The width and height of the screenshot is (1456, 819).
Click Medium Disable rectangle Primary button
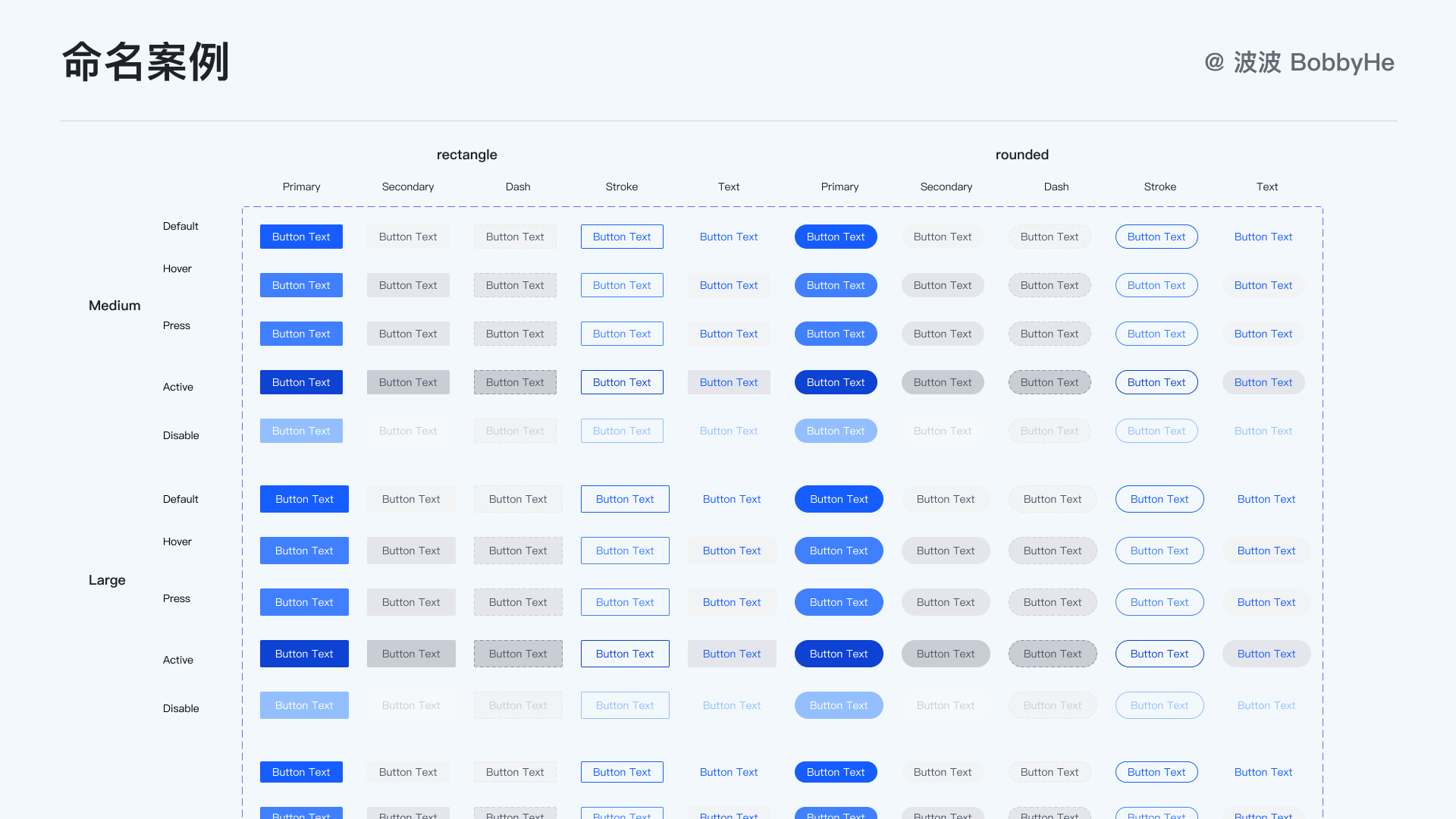[301, 431]
